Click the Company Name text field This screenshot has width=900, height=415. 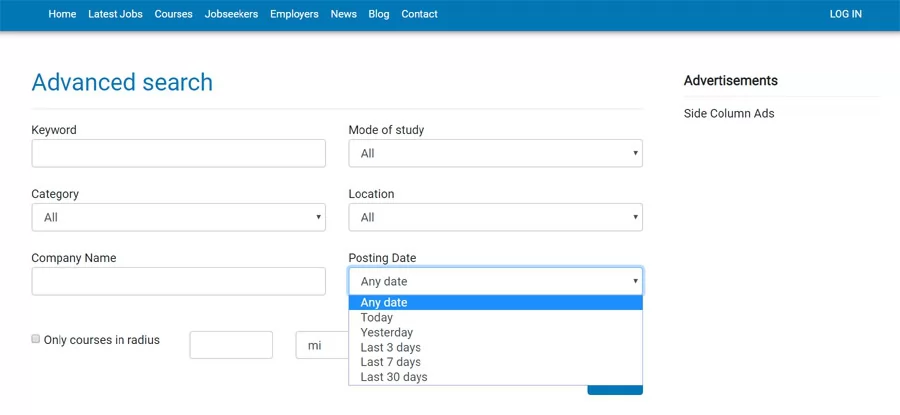tap(178, 281)
